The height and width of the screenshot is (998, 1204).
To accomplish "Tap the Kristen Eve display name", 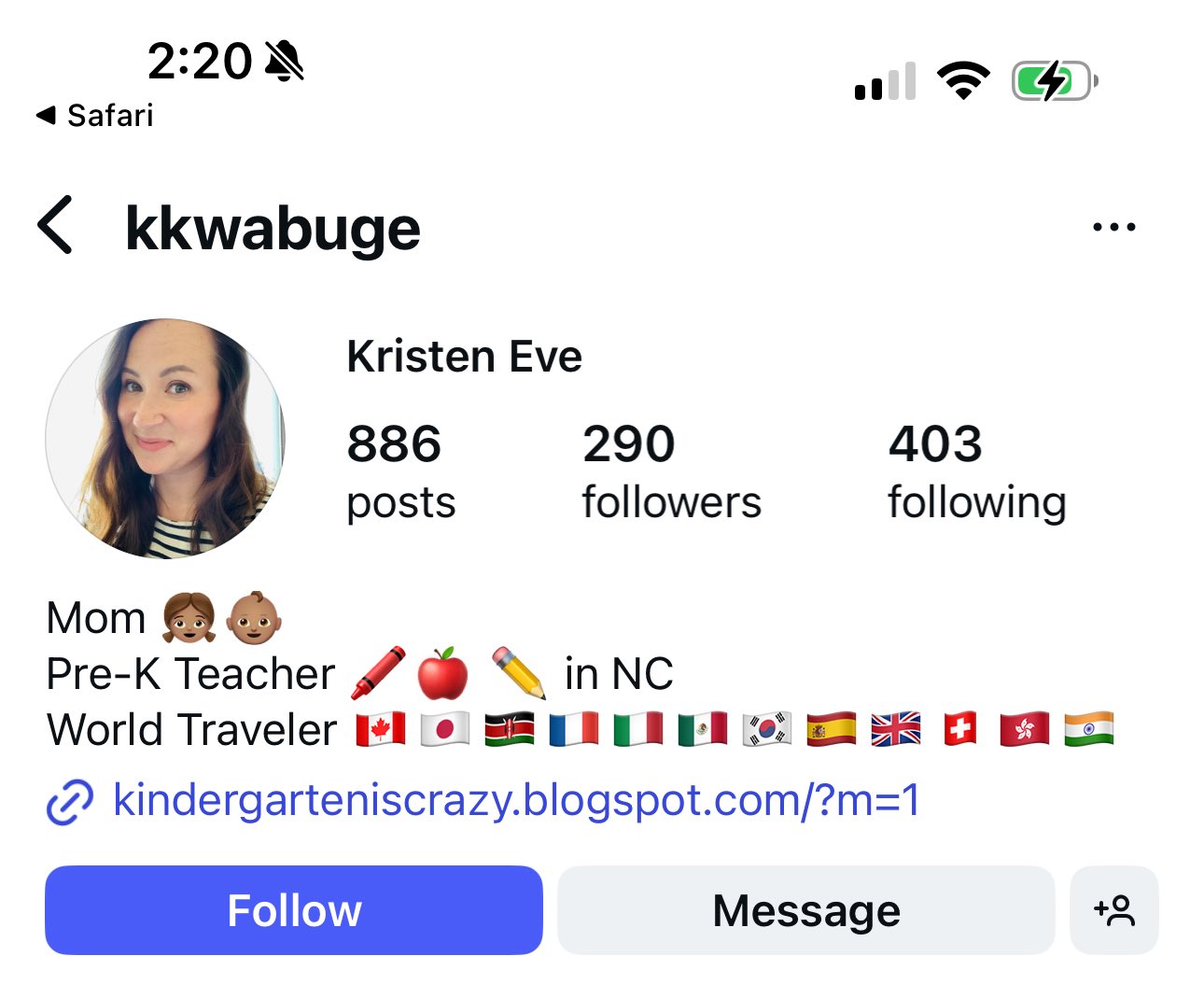I will click(465, 357).
